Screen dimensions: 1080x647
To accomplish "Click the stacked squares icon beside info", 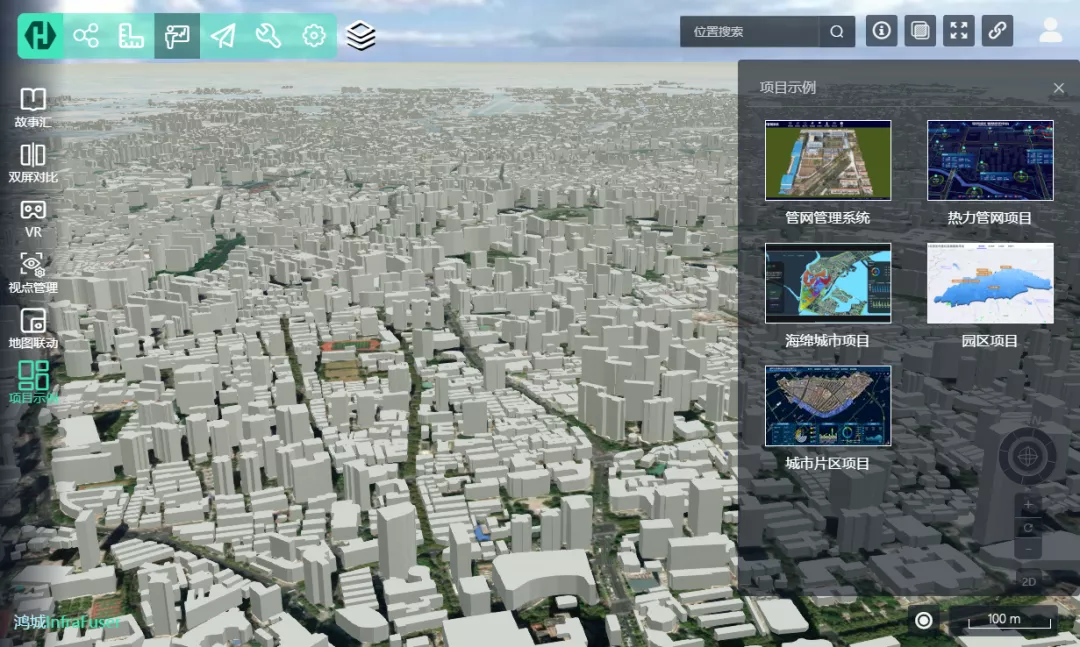I will (x=920, y=31).
